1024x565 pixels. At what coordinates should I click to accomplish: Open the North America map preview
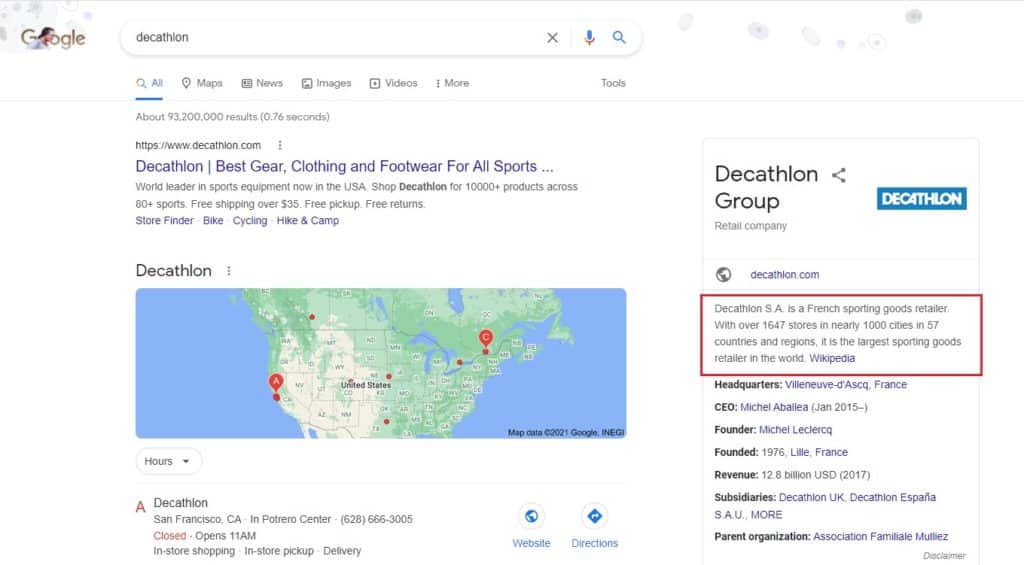(381, 363)
